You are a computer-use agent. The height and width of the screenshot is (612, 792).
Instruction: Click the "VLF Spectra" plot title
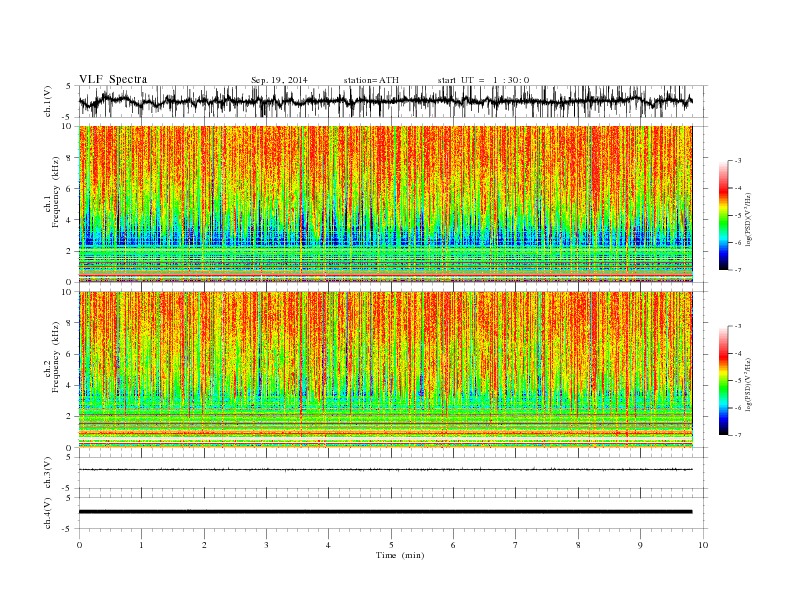(x=113, y=79)
